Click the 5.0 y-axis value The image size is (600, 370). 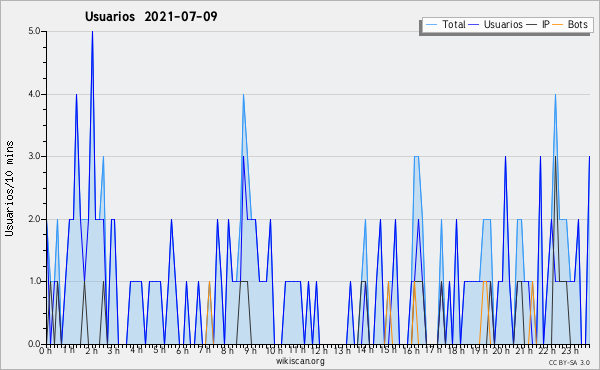pyautogui.click(x=34, y=31)
